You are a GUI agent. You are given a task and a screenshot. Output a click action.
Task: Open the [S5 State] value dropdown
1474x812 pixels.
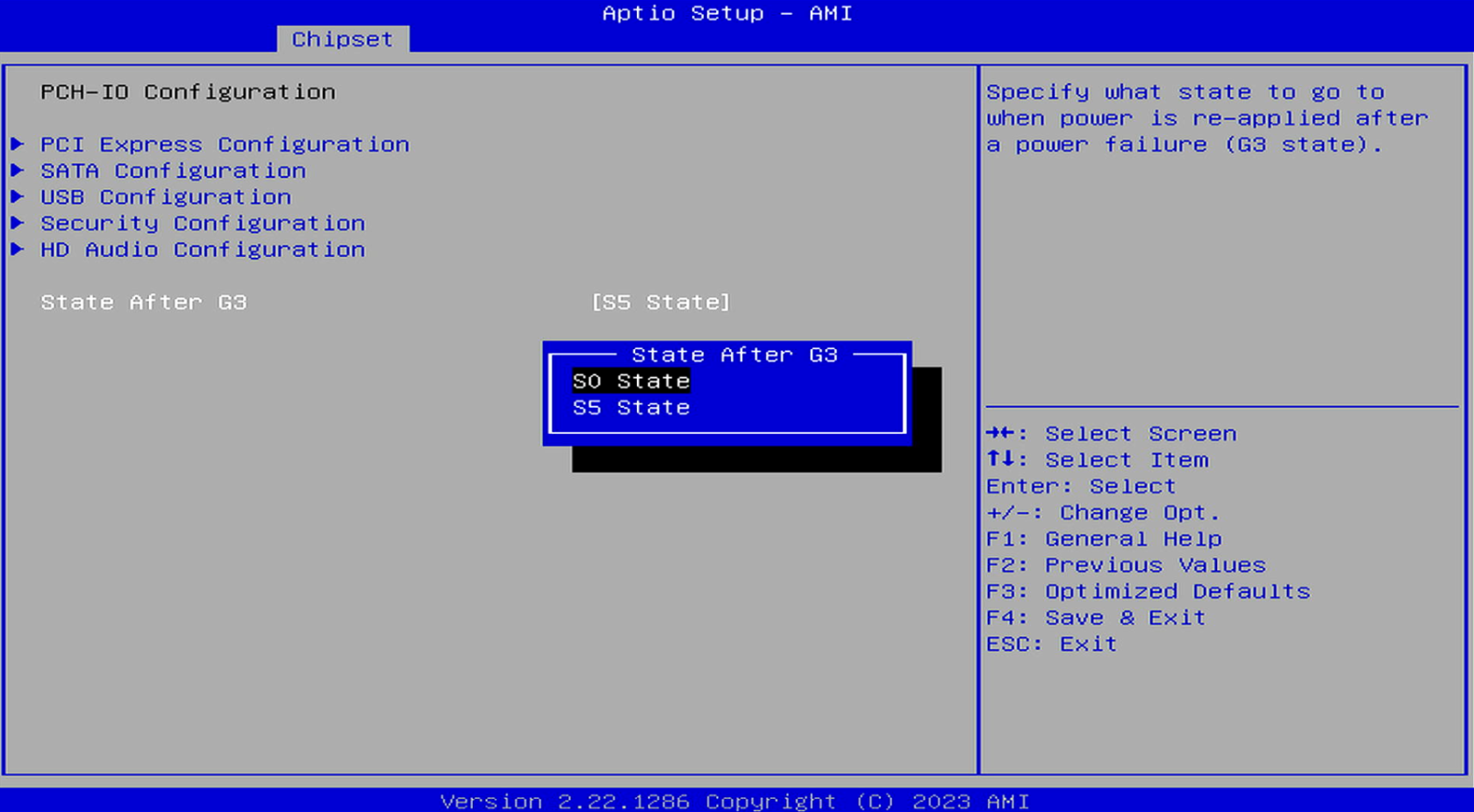pos(661,303)
